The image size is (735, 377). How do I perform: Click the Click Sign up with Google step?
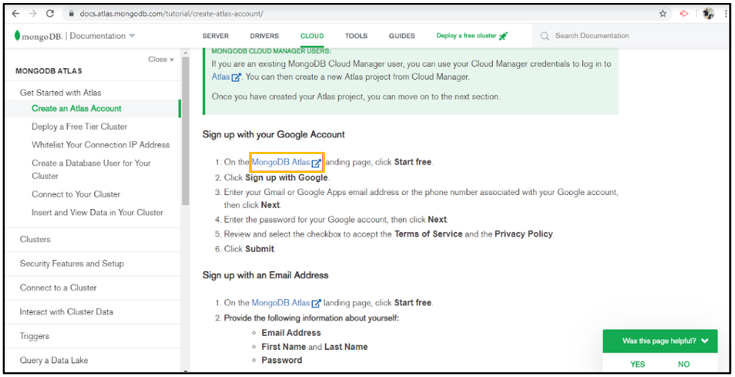[x=277, y=178]
